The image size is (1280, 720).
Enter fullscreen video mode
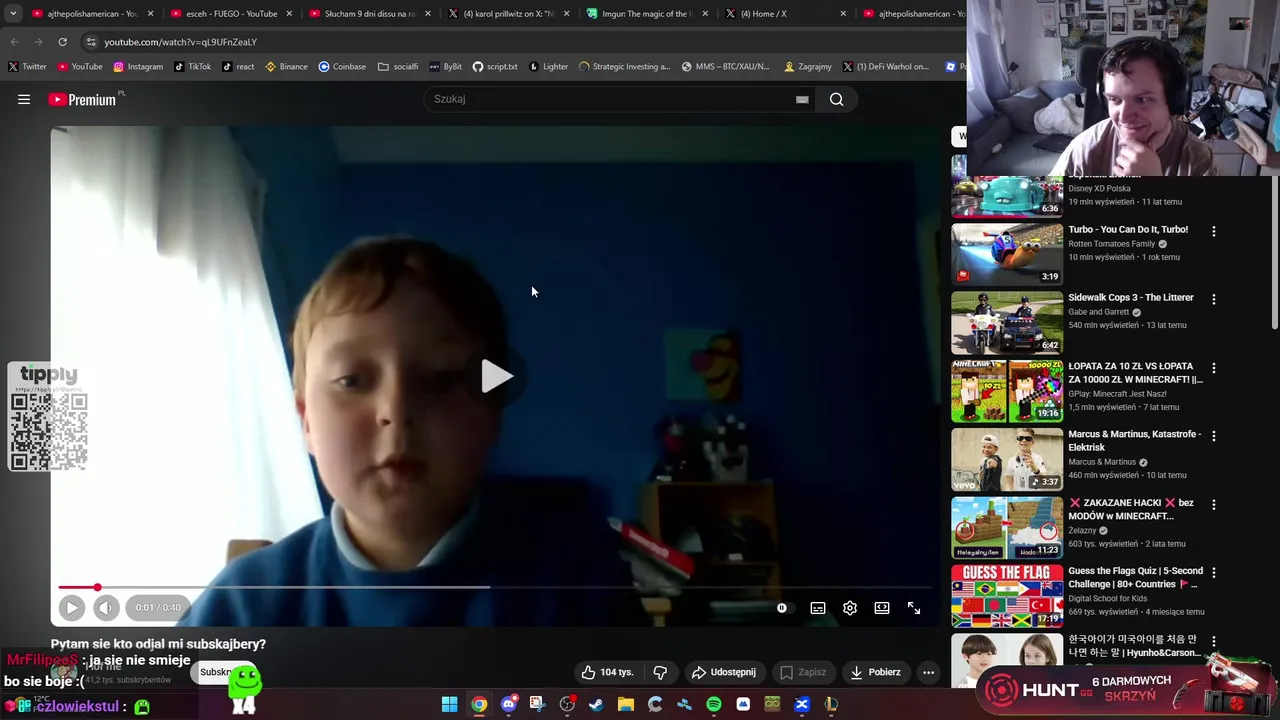(914, 608)
